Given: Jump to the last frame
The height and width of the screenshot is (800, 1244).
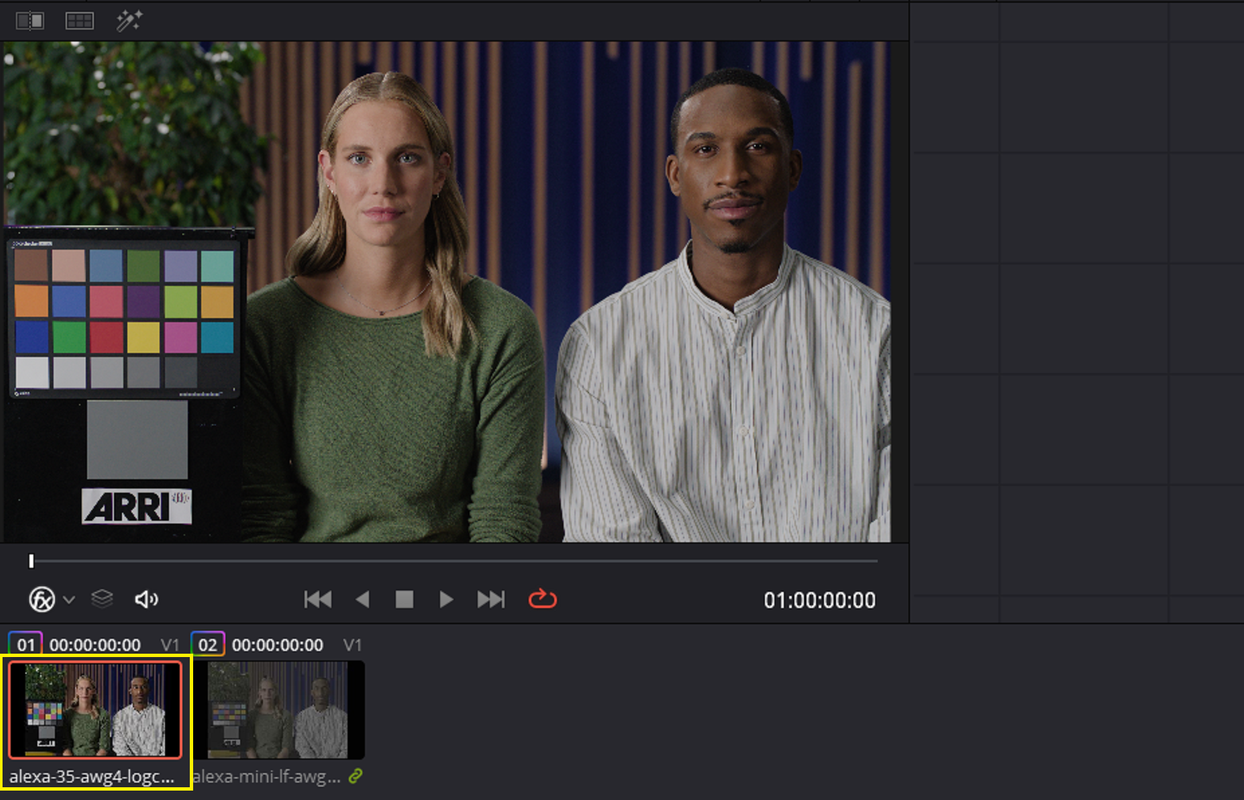Looking at the screenshot, I should (x=491, y=599).
